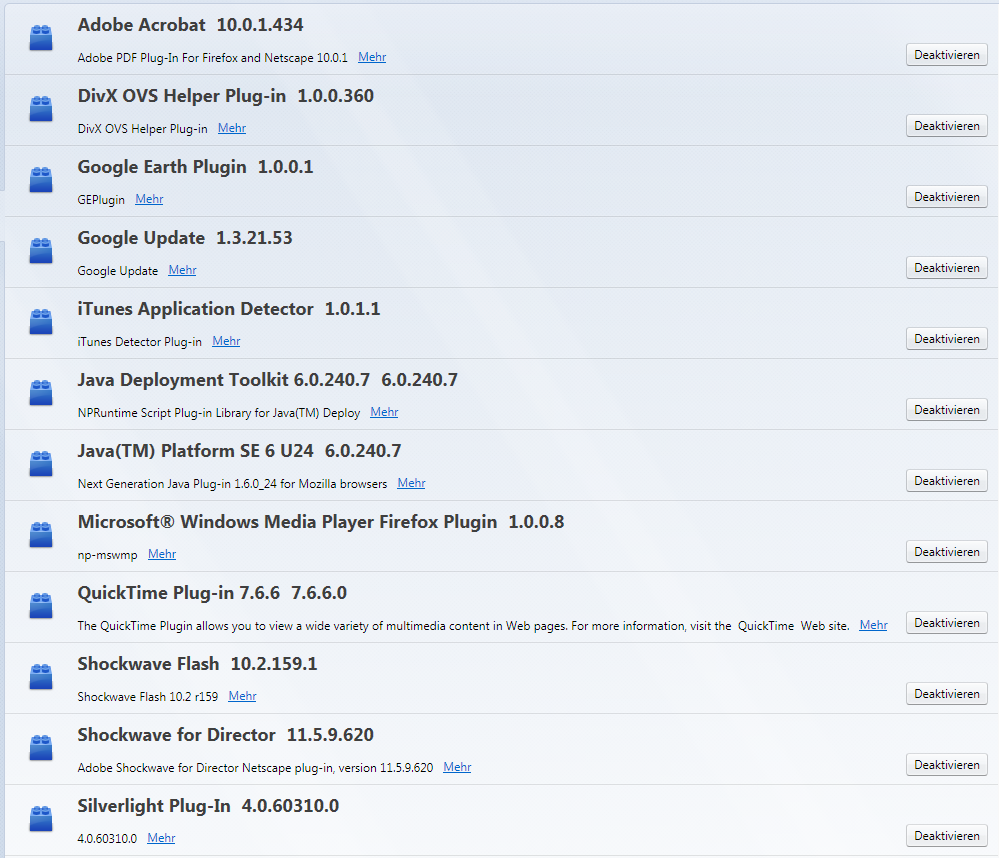Click Mehr after iTunes Detector Plug-in
999x858 pixels.
pos(226,341)
